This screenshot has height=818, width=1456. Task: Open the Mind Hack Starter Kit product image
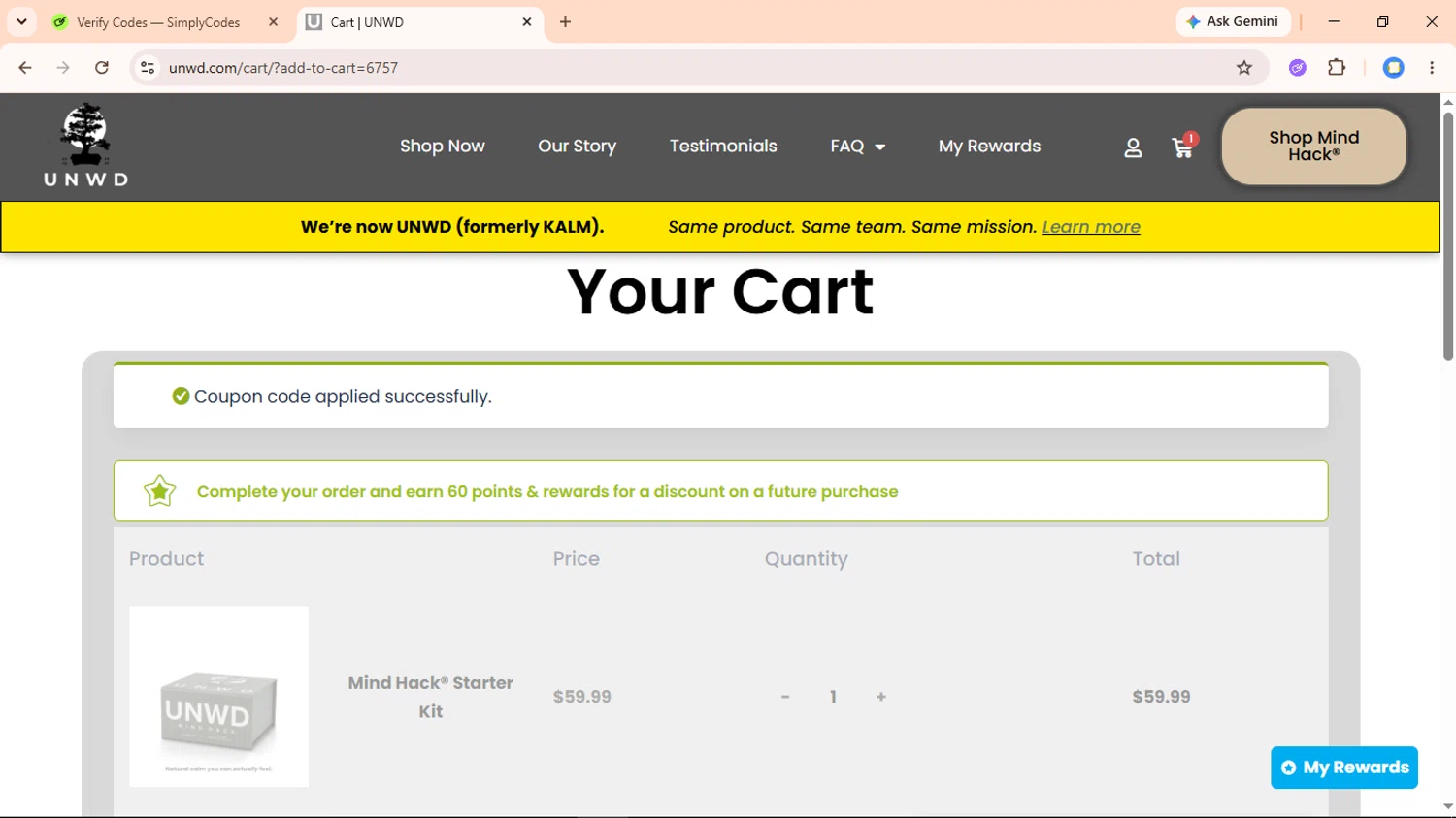click(218, 697)
